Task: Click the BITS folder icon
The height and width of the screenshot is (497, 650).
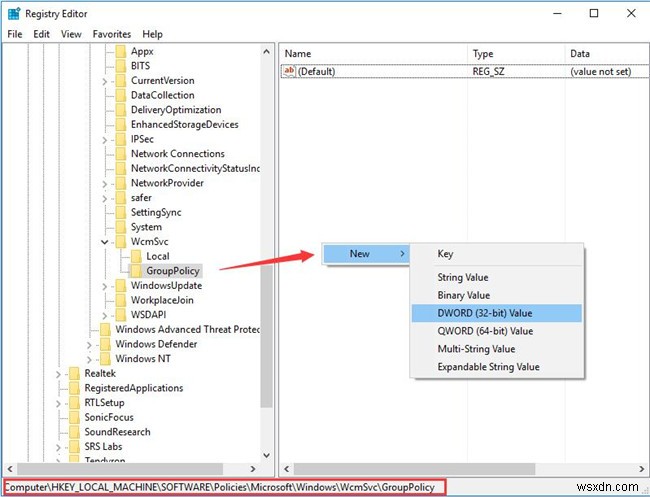Action: click(x=121, y=66)
